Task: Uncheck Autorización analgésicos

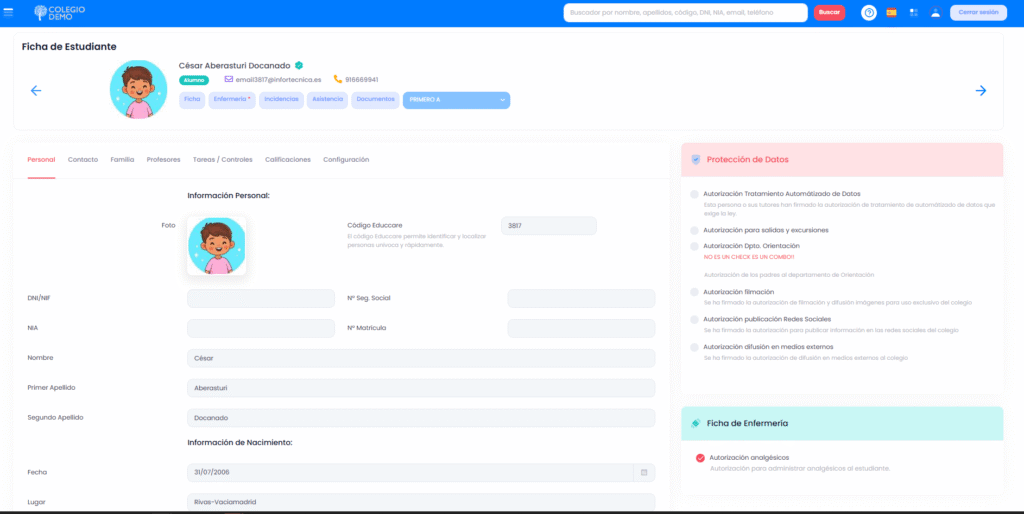Action: pos(700,458)
